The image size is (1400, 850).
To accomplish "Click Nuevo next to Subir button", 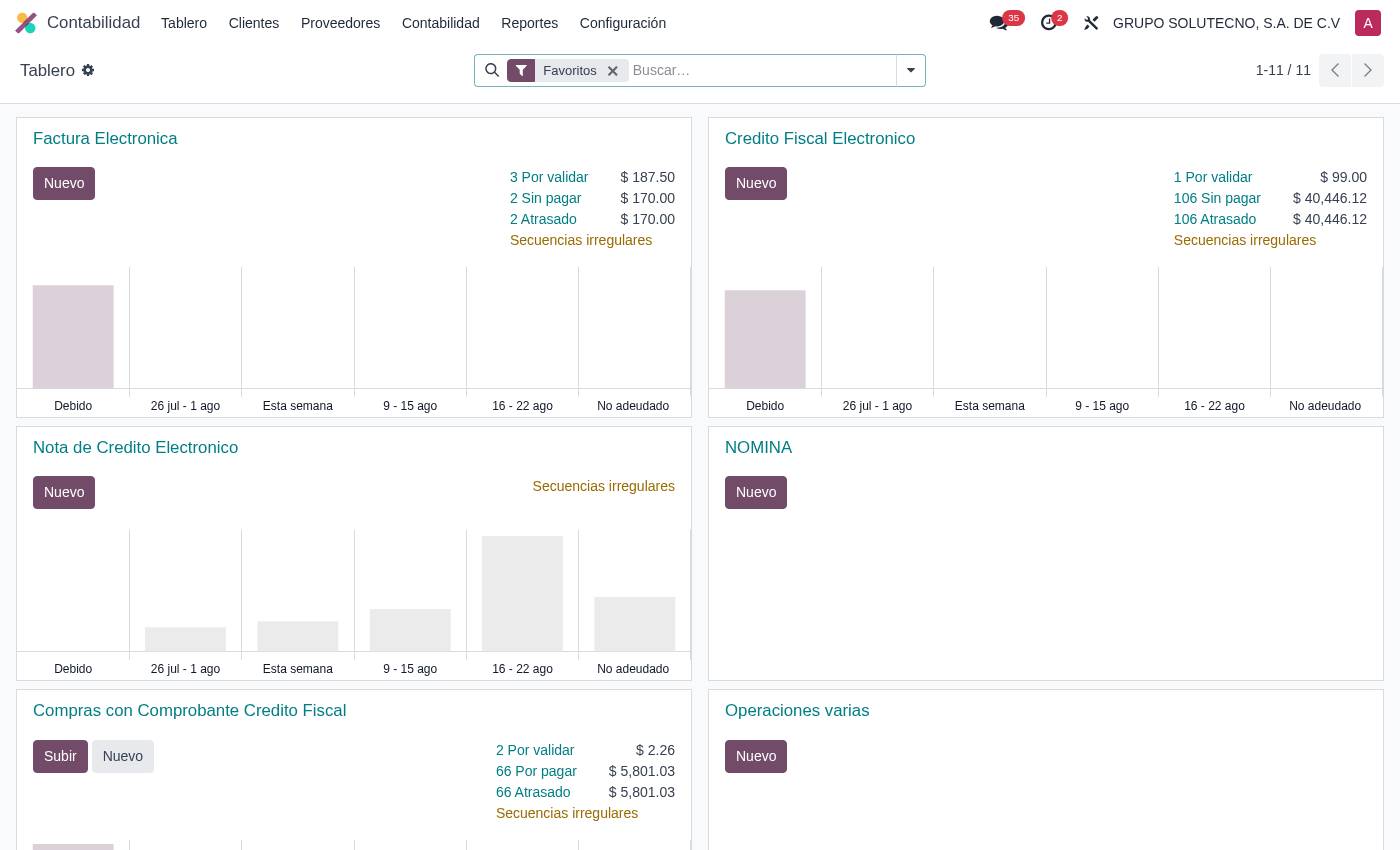I will (x=123, y=756).
